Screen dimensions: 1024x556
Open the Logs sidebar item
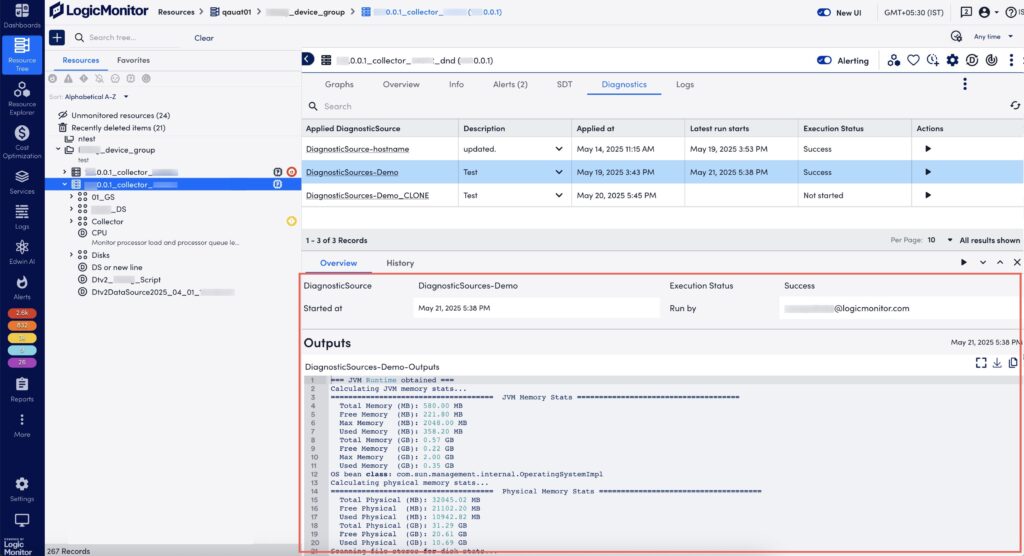[22, 217]
